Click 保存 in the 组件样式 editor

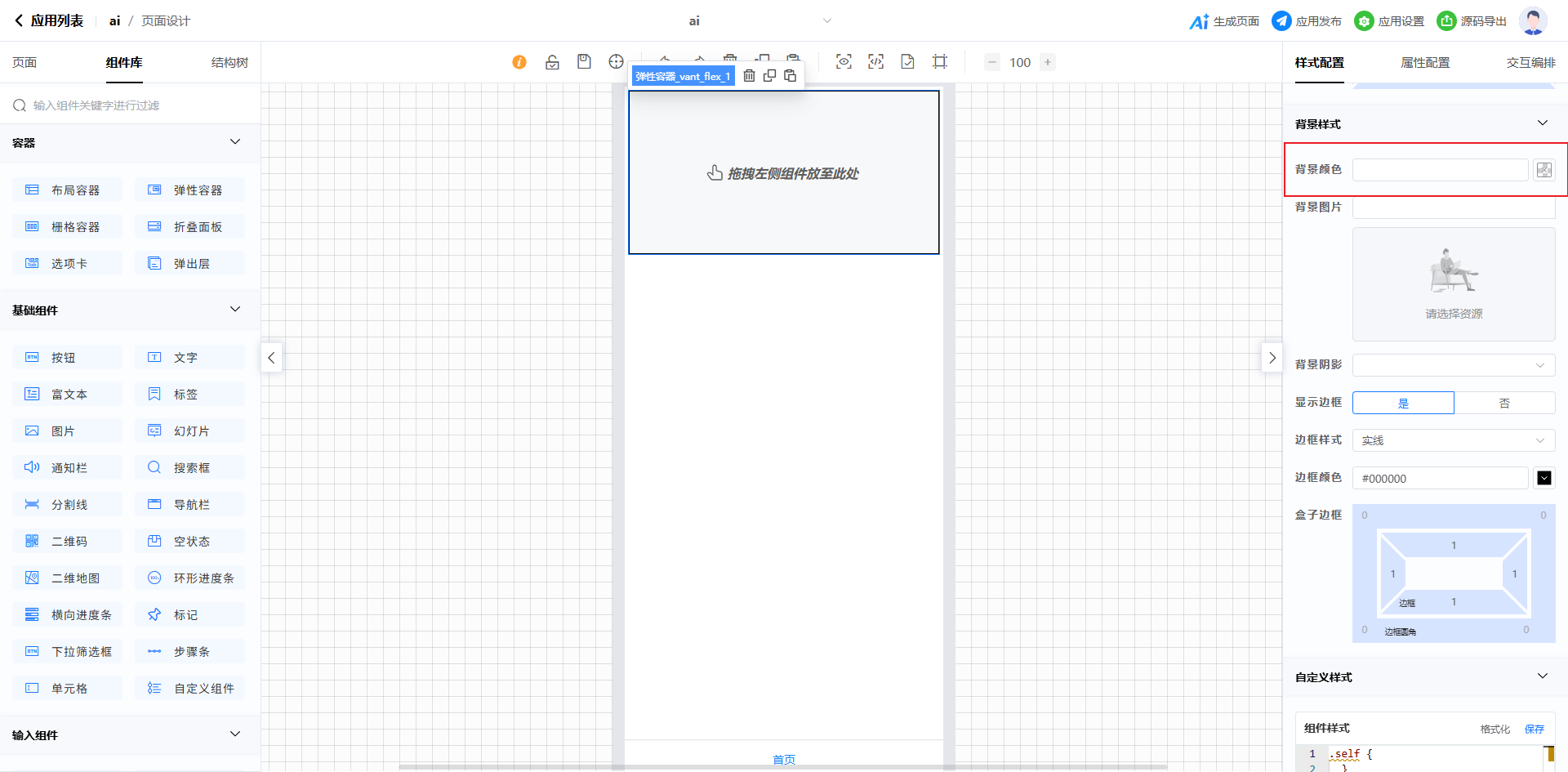pos(1535,729)
